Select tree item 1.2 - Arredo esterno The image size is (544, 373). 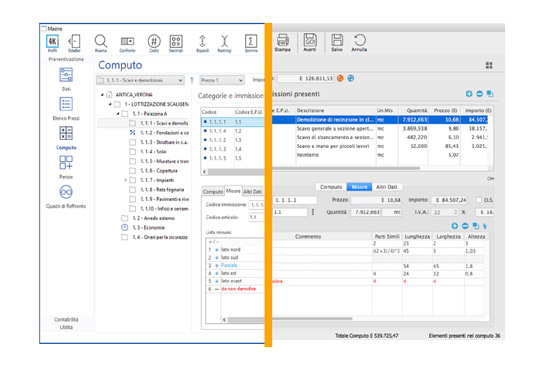coord(153,218)
